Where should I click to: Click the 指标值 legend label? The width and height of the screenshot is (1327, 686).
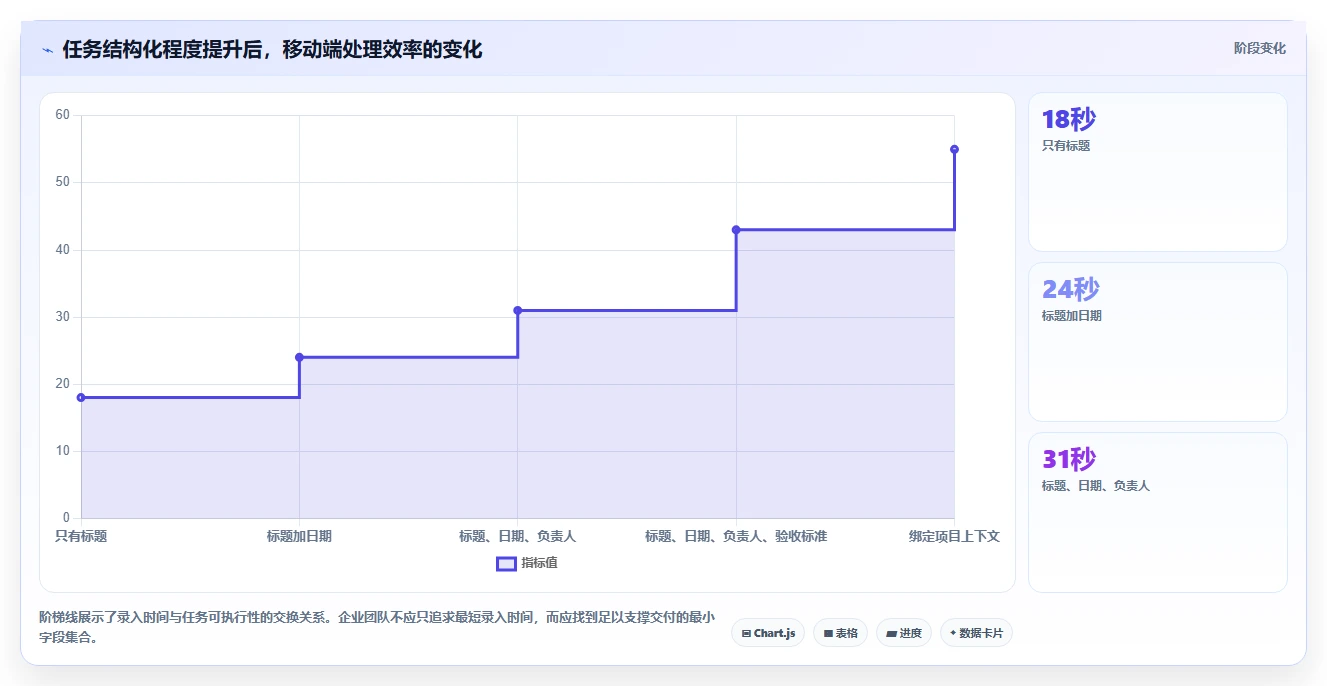tap(539, 563)
